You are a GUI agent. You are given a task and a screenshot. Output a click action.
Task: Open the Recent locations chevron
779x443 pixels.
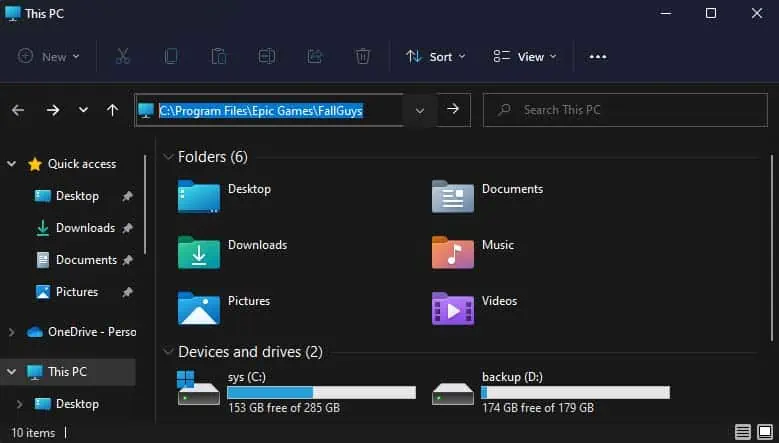pyautogui.click(x=83, y=109)
